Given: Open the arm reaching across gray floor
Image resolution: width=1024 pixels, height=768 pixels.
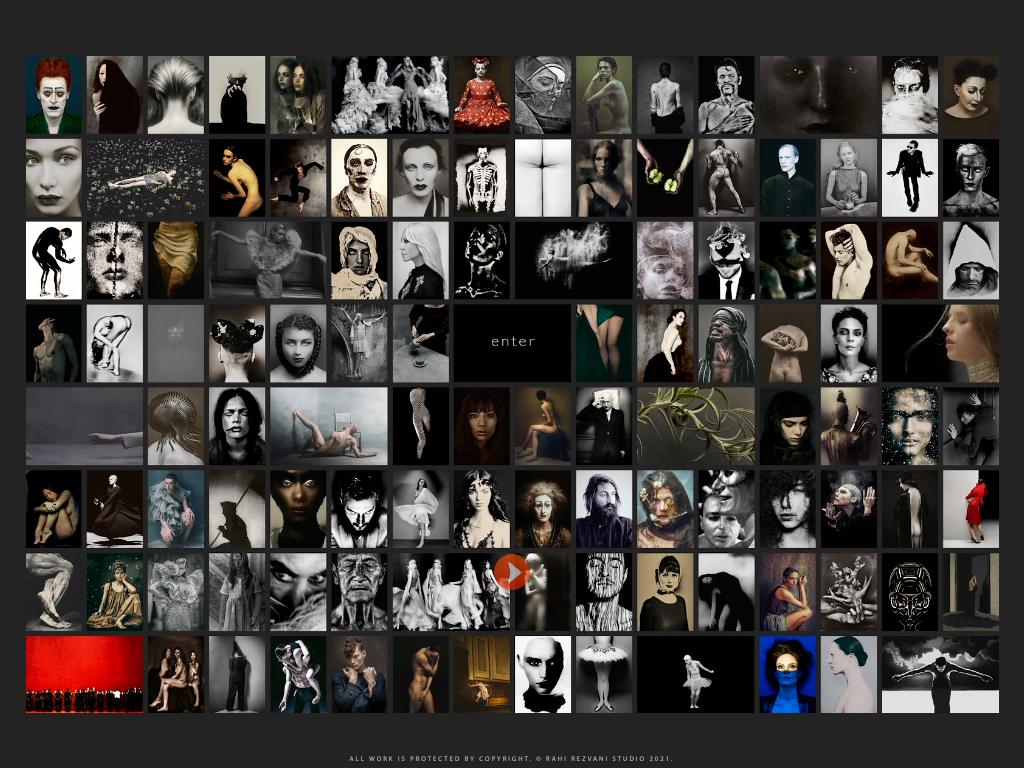Looking at the screenshot, I should 84,426.
